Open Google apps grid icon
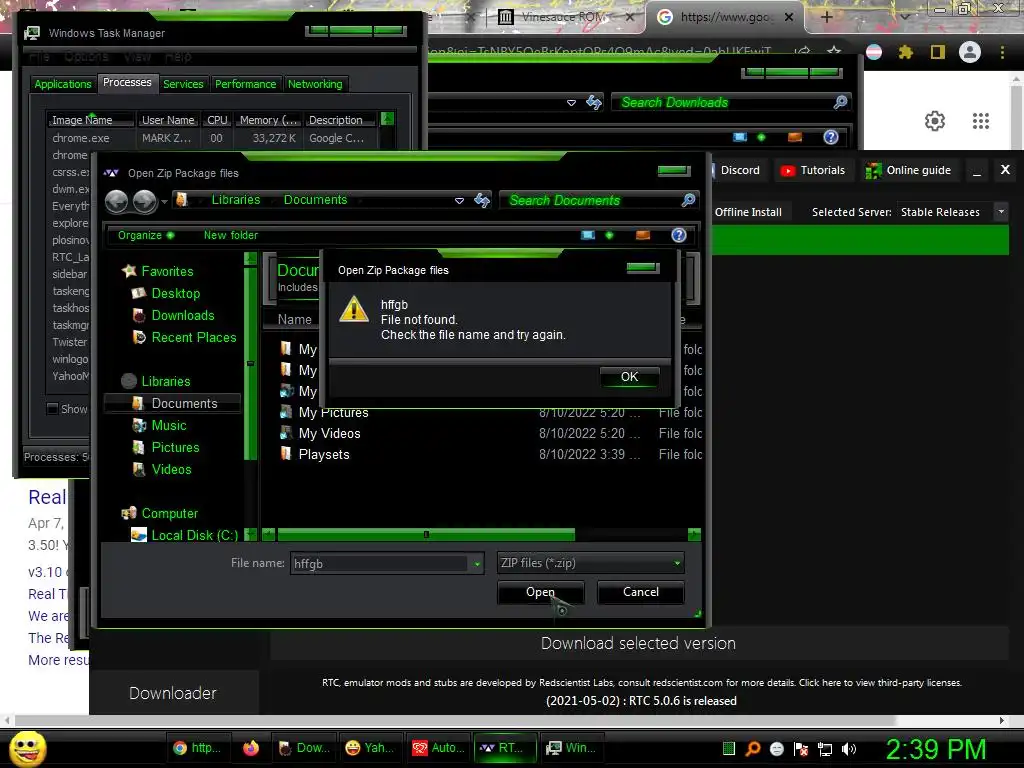Image resolution: width=1024 pixels, height=768 pixels. (980, 121)
